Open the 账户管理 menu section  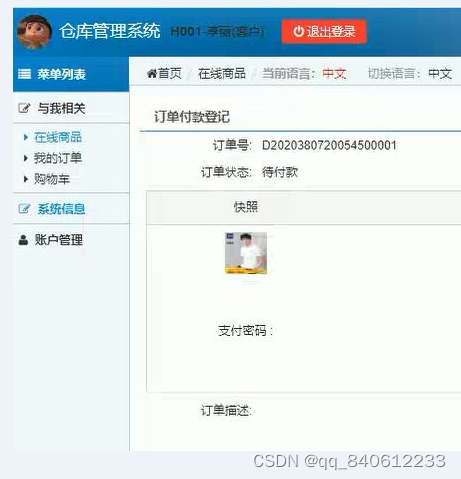click(59, 240)
